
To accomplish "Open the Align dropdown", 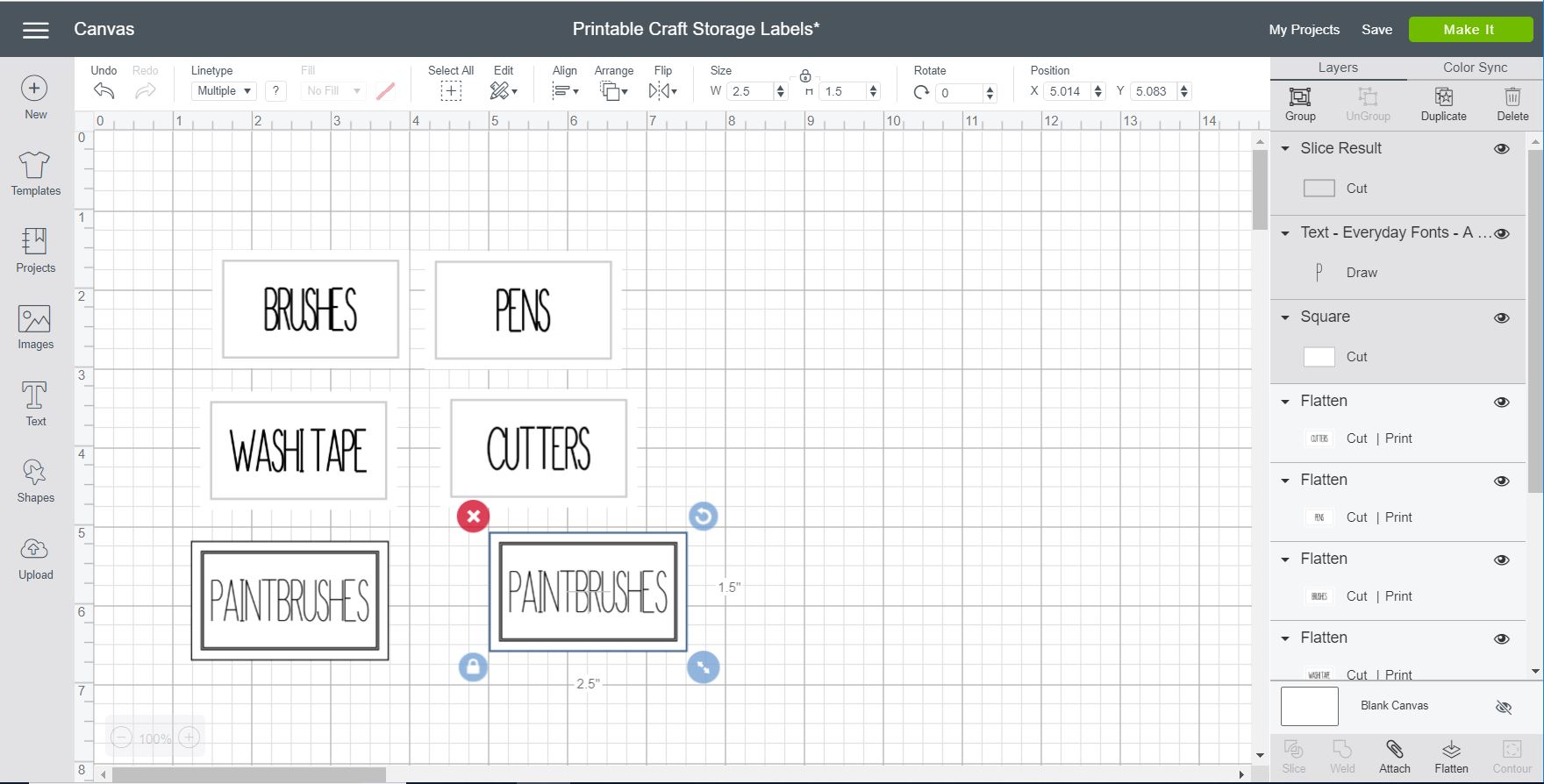I will pyautogui.click(x=565, y=90).
